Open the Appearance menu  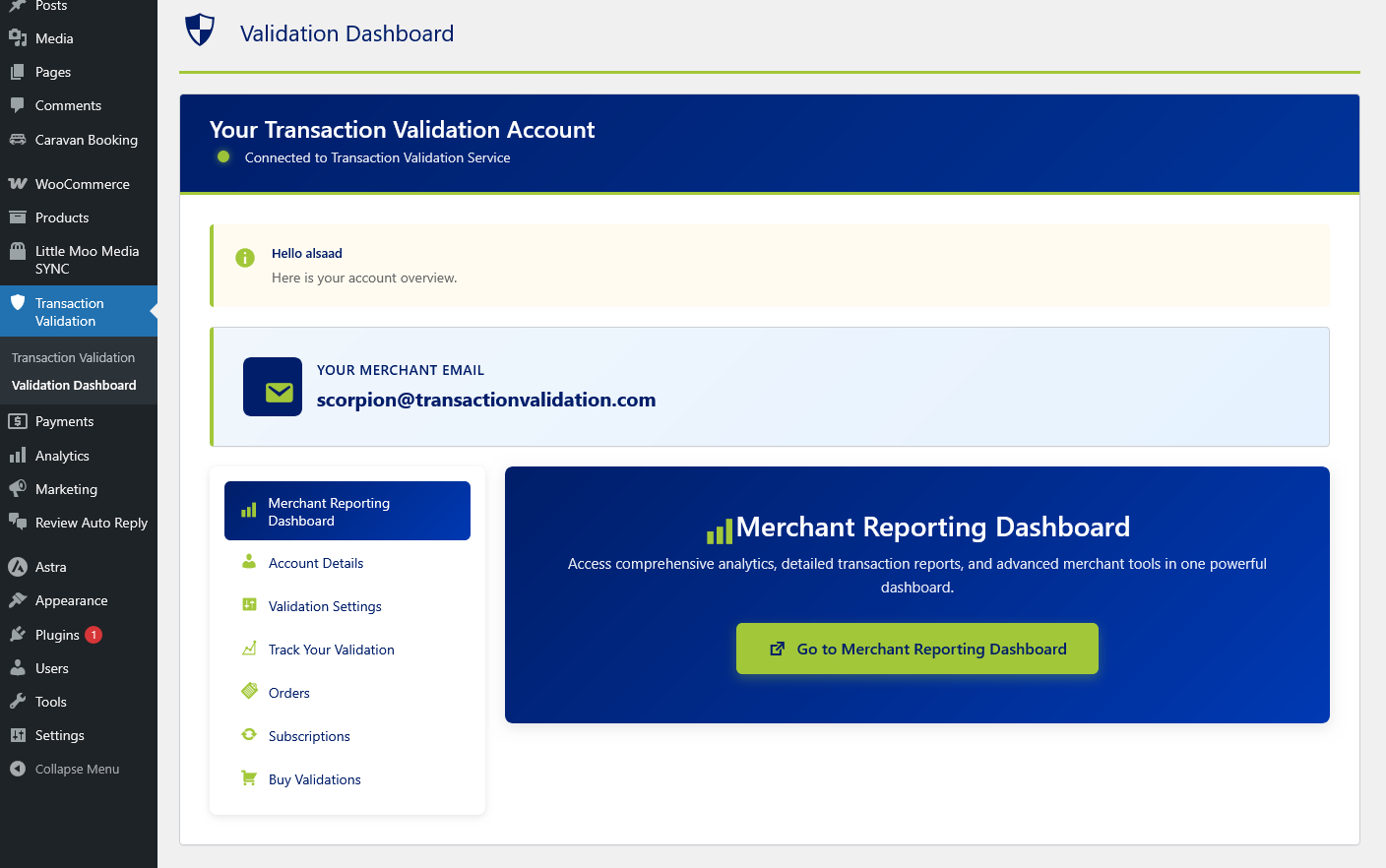[79, 600]
